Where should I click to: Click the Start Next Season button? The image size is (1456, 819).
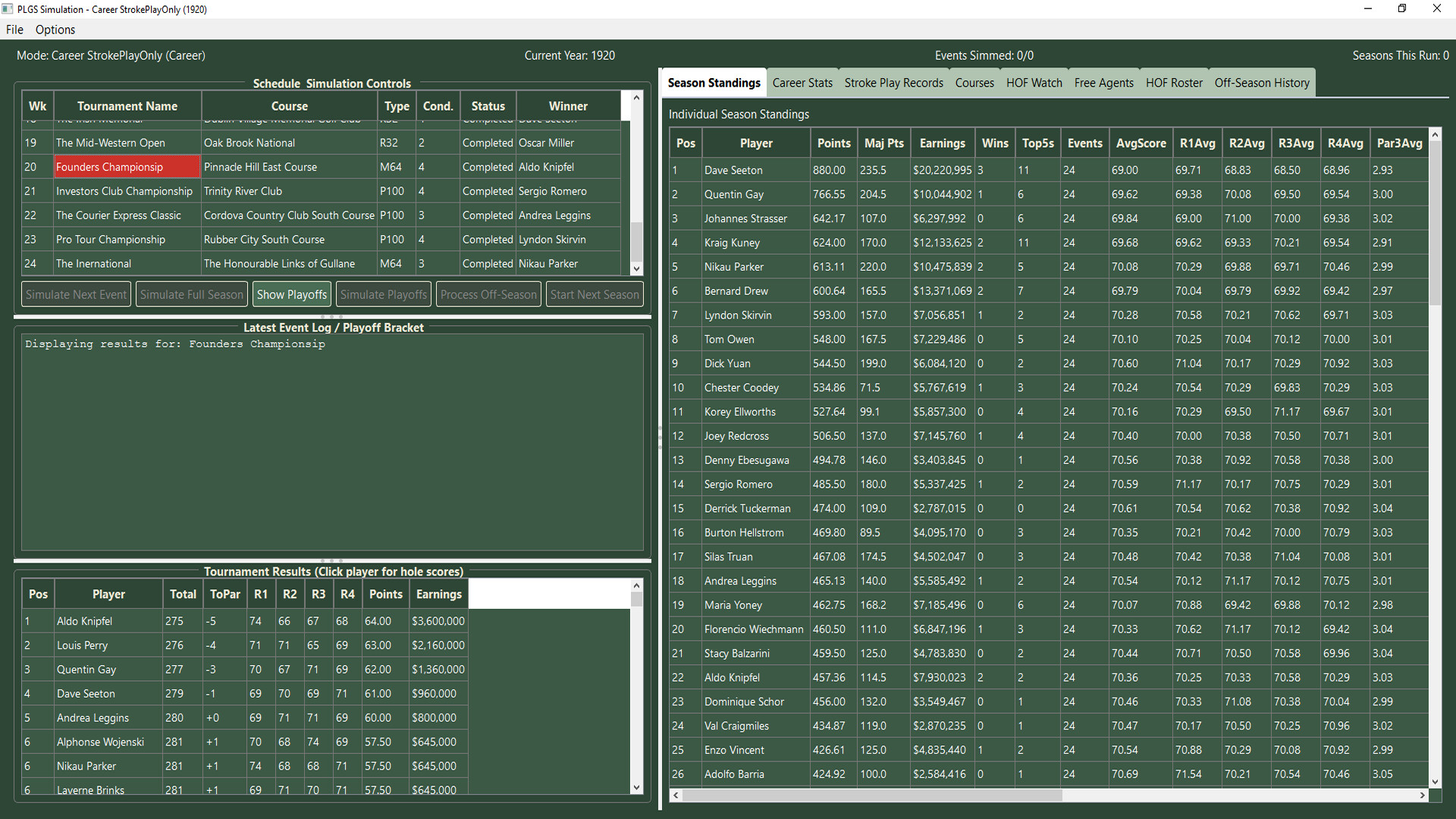click(595, 293)
